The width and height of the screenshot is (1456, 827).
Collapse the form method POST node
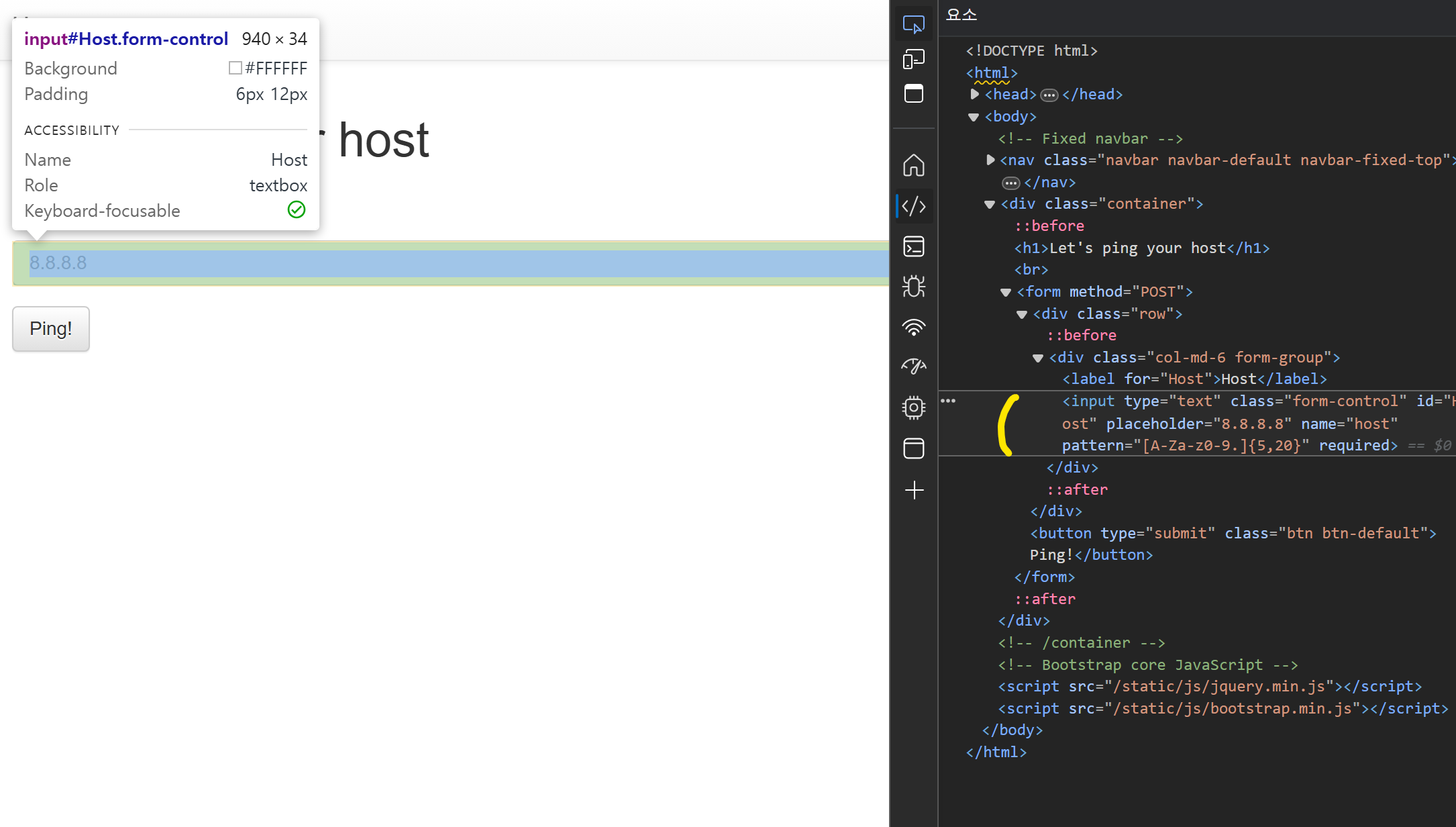click(1006, 292)
